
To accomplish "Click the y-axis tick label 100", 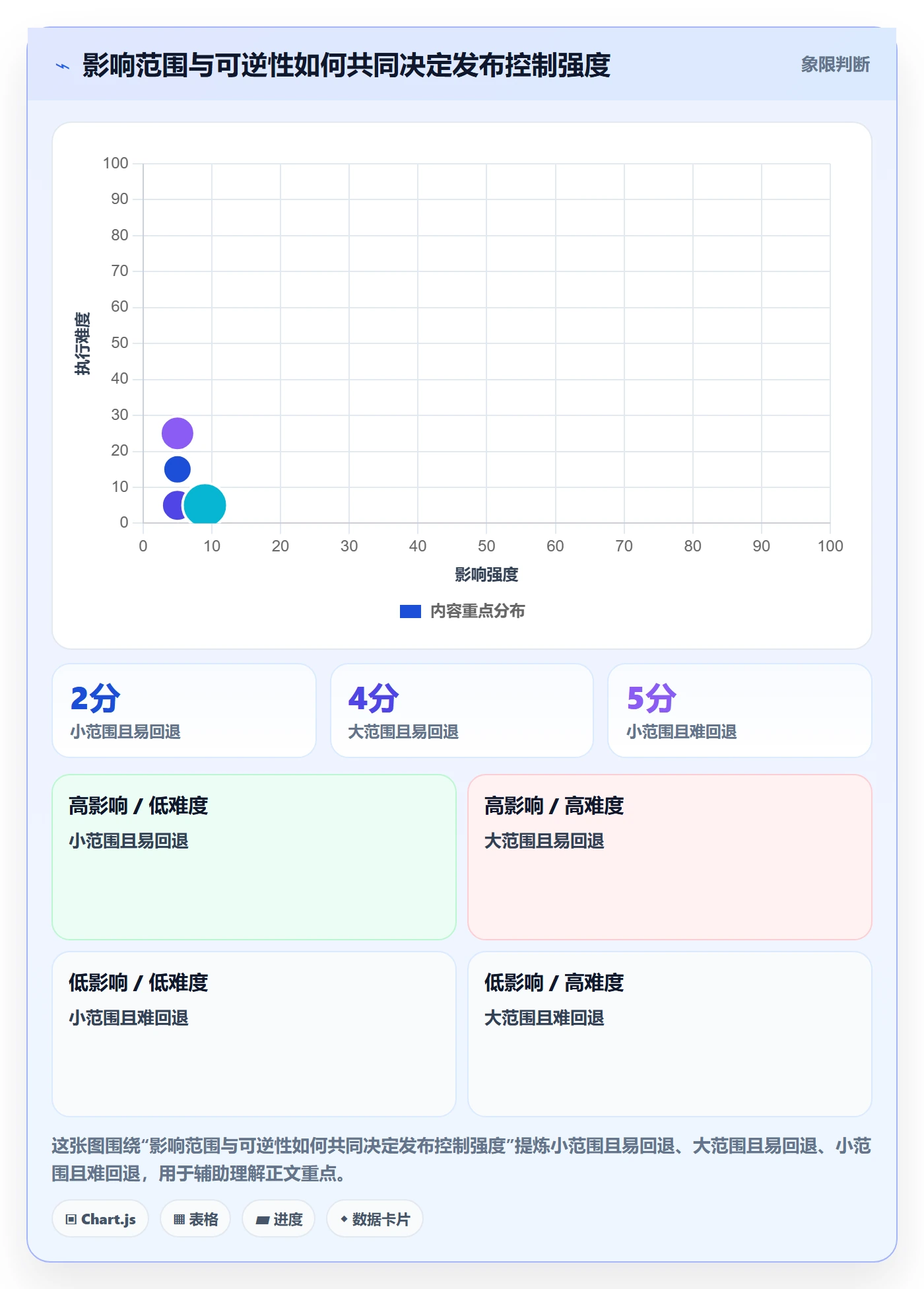I will click(115, 163).
